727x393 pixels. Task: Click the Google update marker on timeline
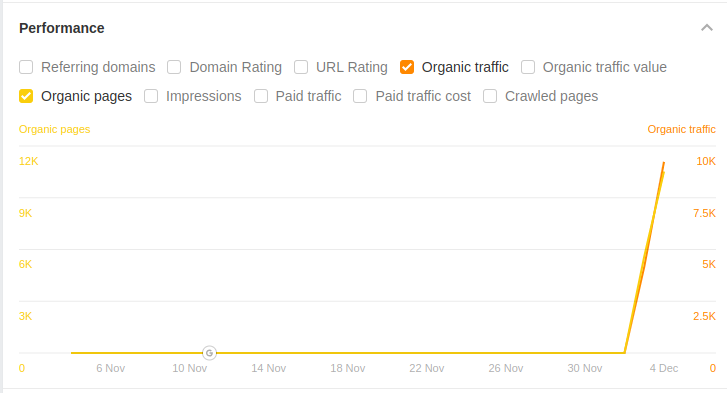click(210, 353)
